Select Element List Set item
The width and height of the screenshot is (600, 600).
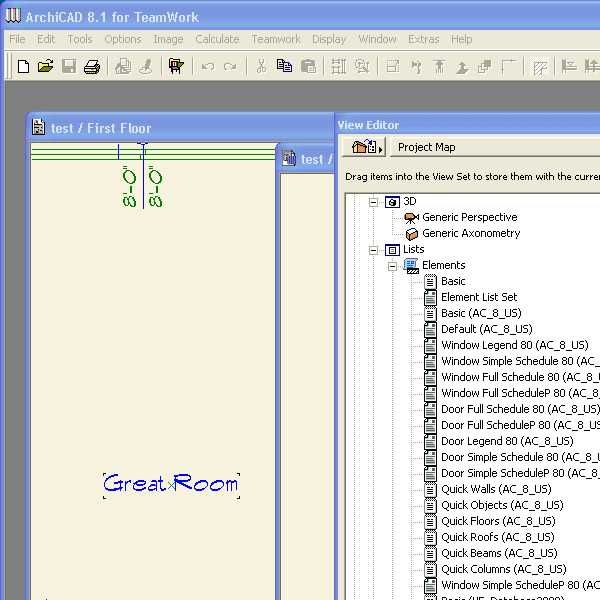(x=479, y=297)
